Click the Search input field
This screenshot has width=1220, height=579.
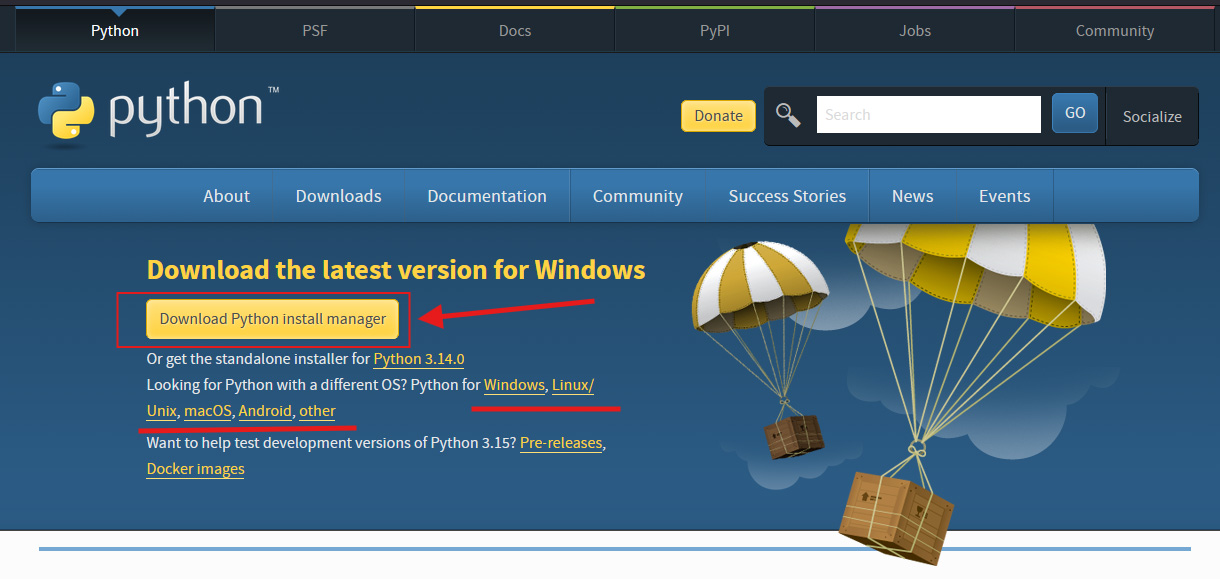[928, 115]
